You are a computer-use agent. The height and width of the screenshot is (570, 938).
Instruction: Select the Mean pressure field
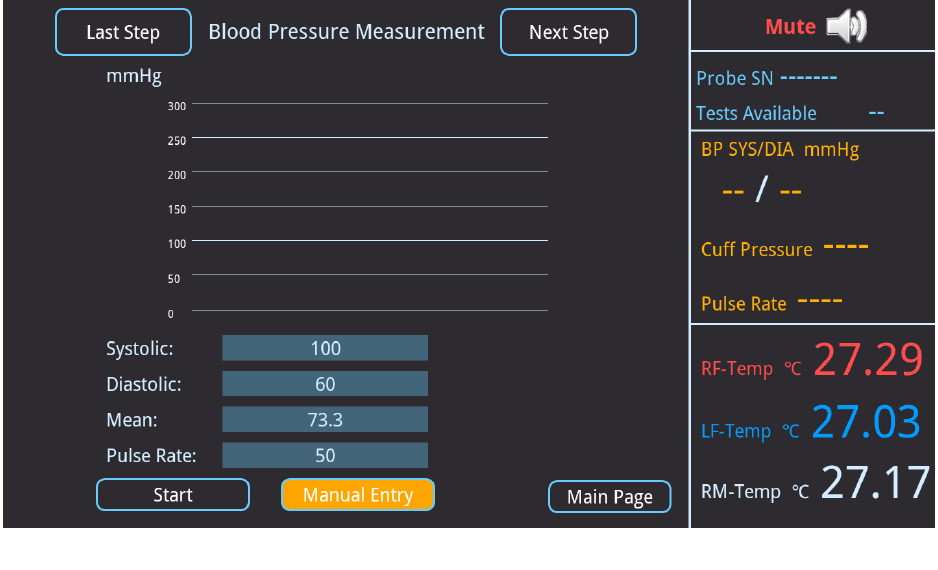(x=325, y=420)
